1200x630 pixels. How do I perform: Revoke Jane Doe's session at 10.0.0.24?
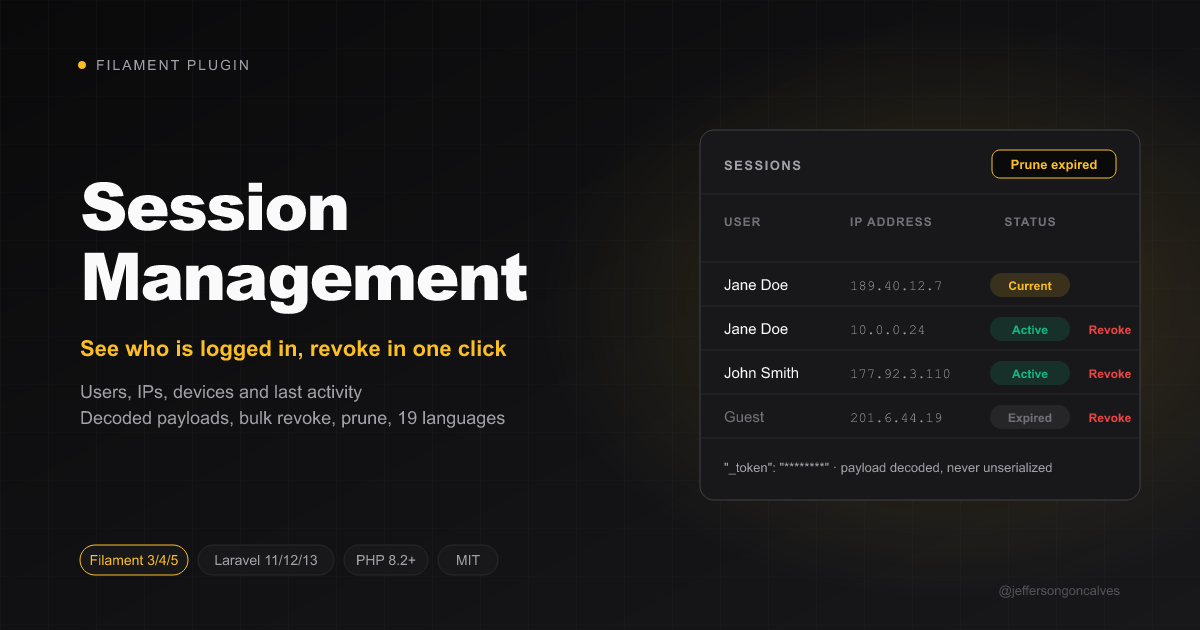pos(1109,330)
